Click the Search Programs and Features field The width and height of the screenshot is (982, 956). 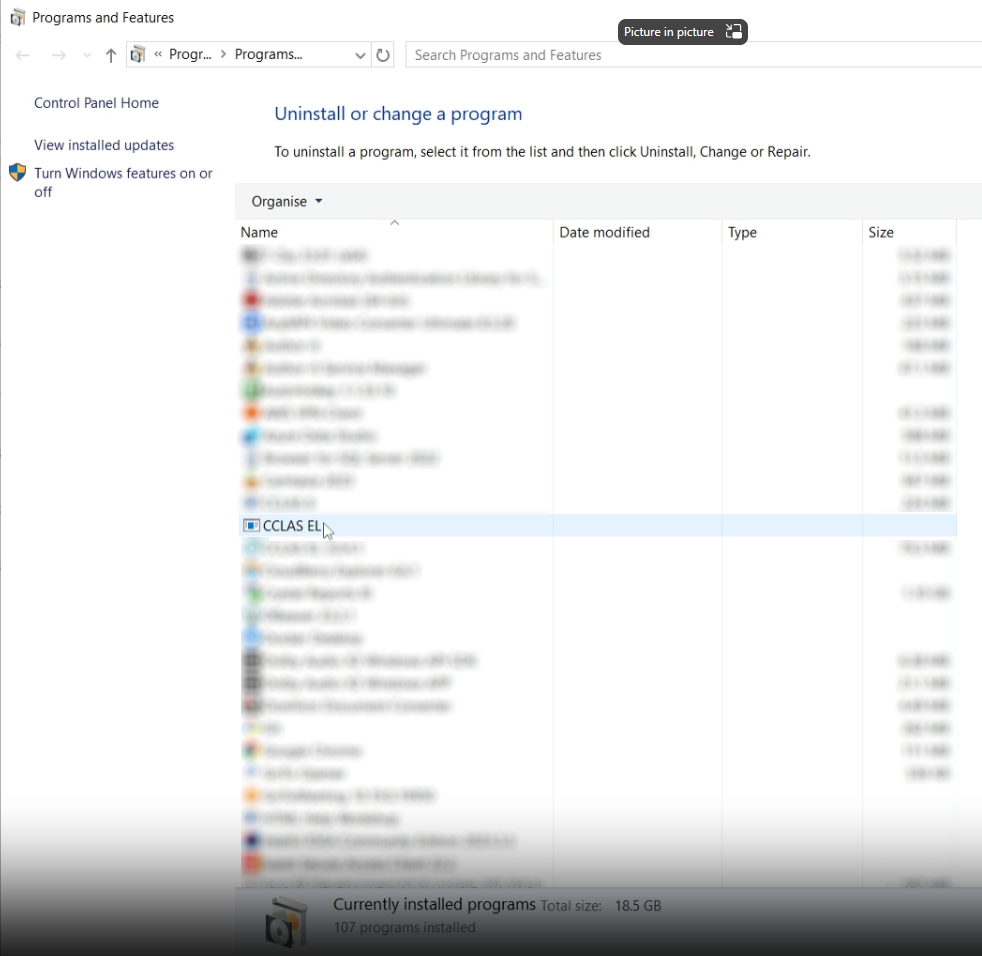click(690, 56)
